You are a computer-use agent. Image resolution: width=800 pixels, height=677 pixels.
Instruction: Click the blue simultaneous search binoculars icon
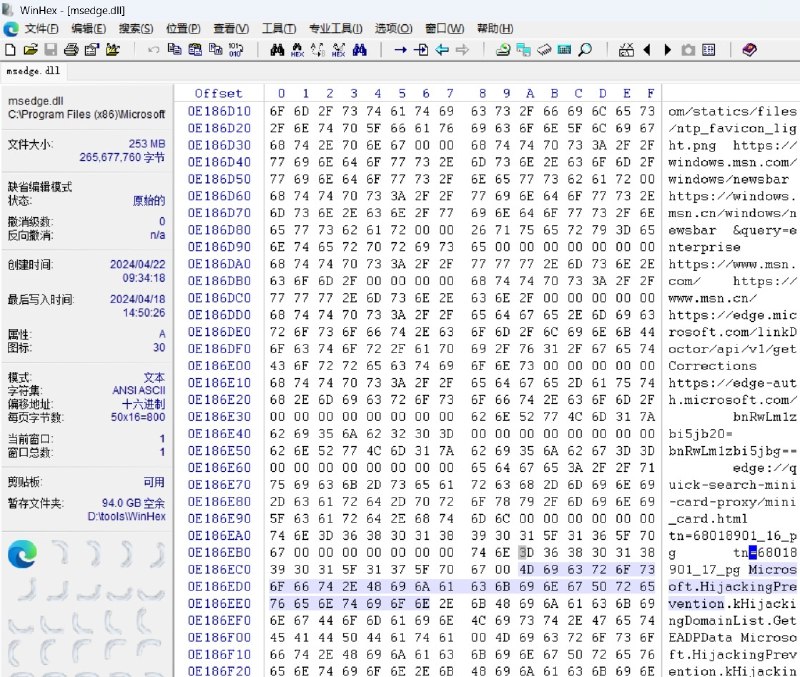tap(359, 49)
